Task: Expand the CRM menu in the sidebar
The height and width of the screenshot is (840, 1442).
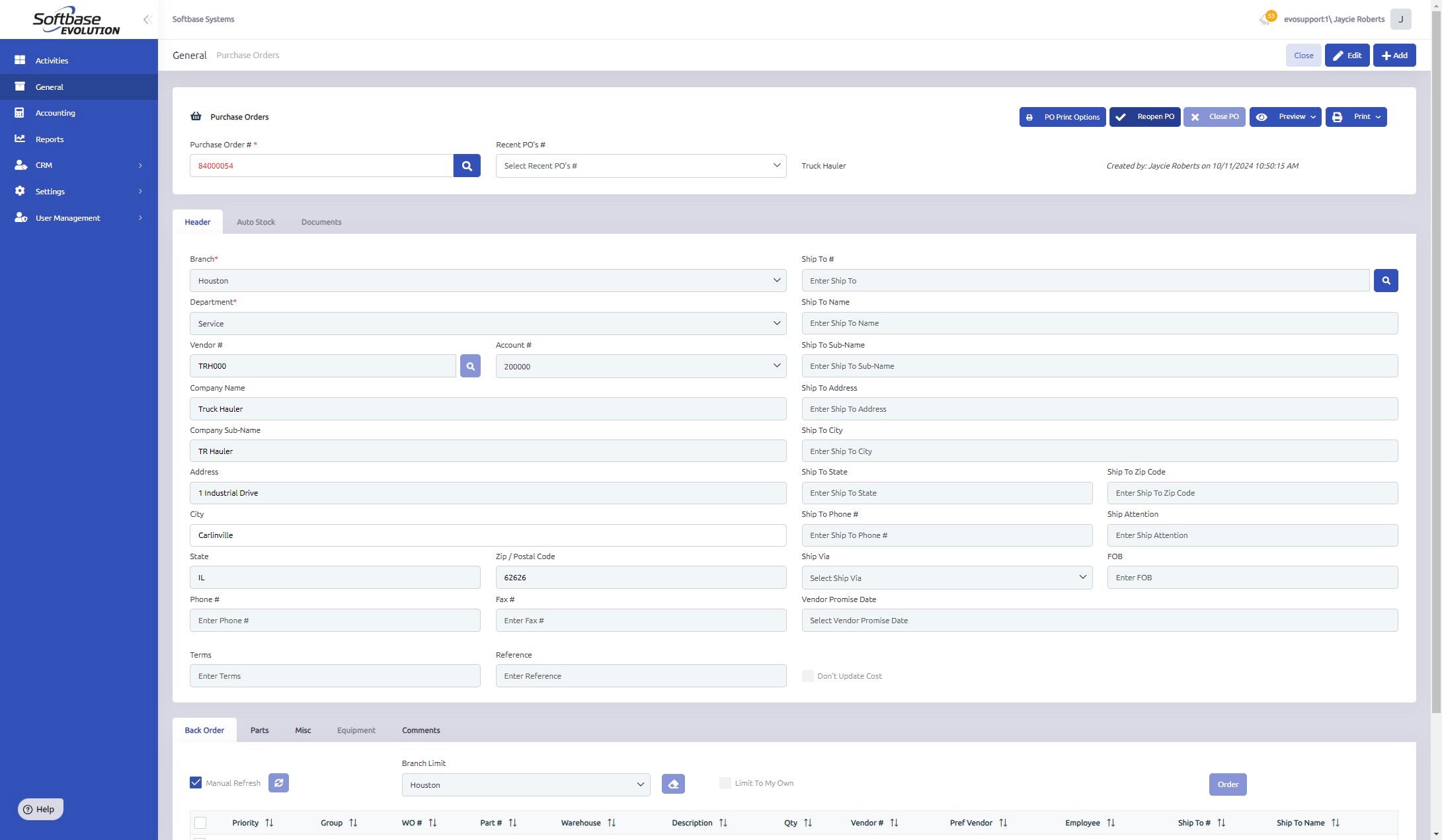Action: pos(79,165)
